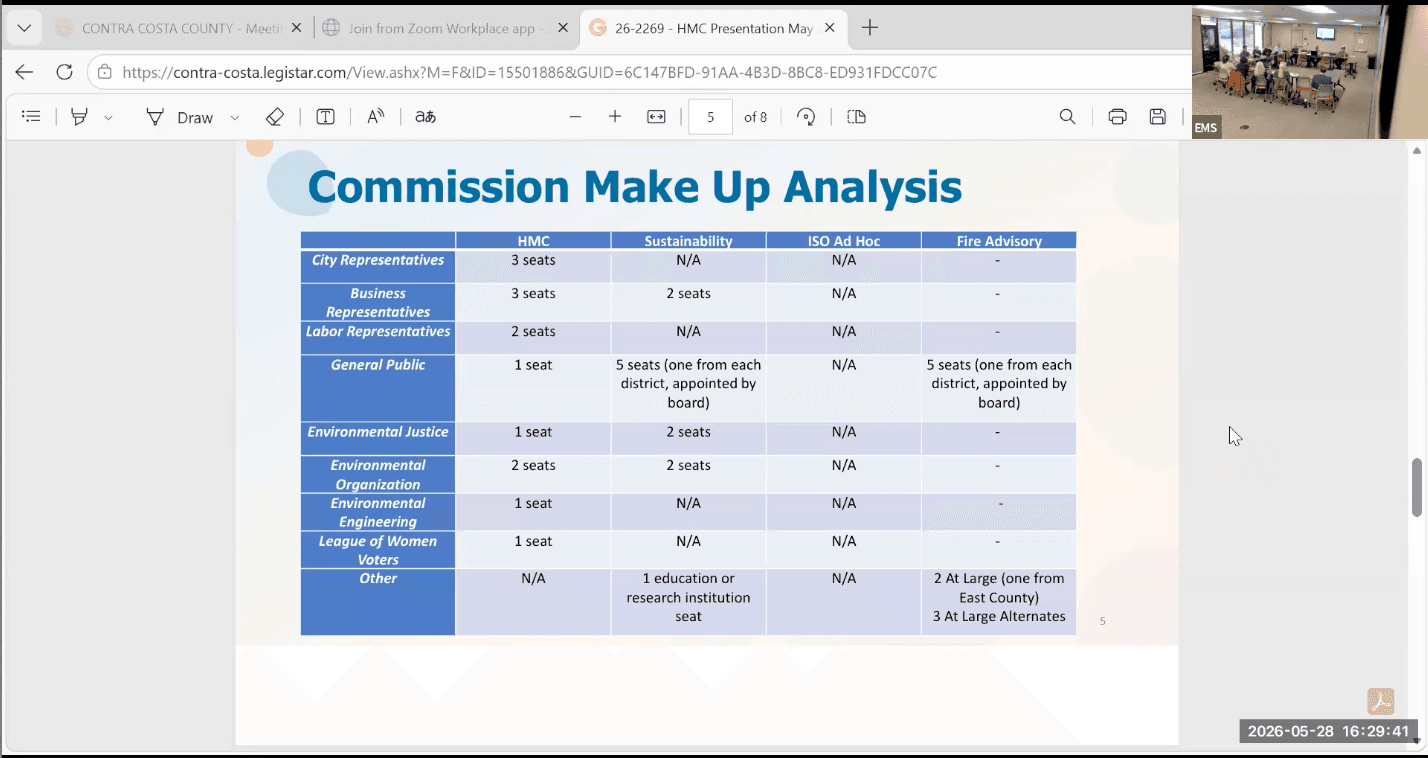This screenshot has width=1428, height=758.
Task: Switch the page view layout
Action: pos(856,117)
